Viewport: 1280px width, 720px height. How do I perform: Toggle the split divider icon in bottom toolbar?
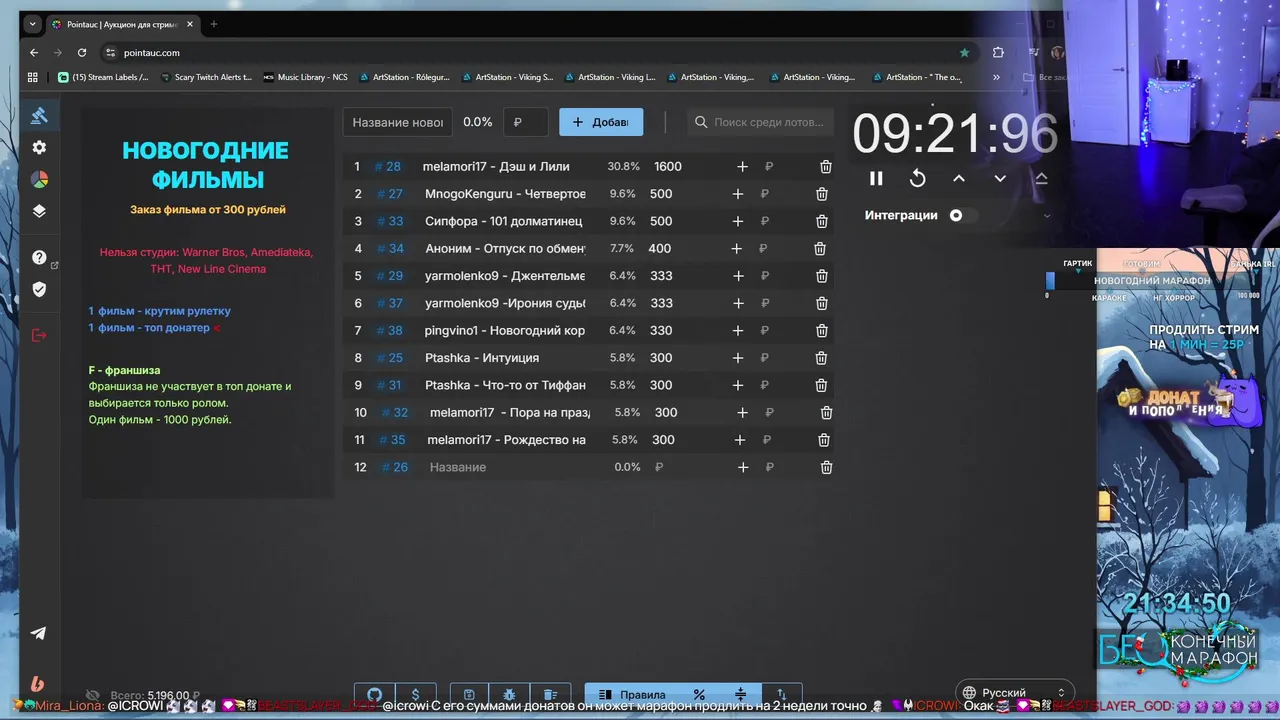pos(740,694)
